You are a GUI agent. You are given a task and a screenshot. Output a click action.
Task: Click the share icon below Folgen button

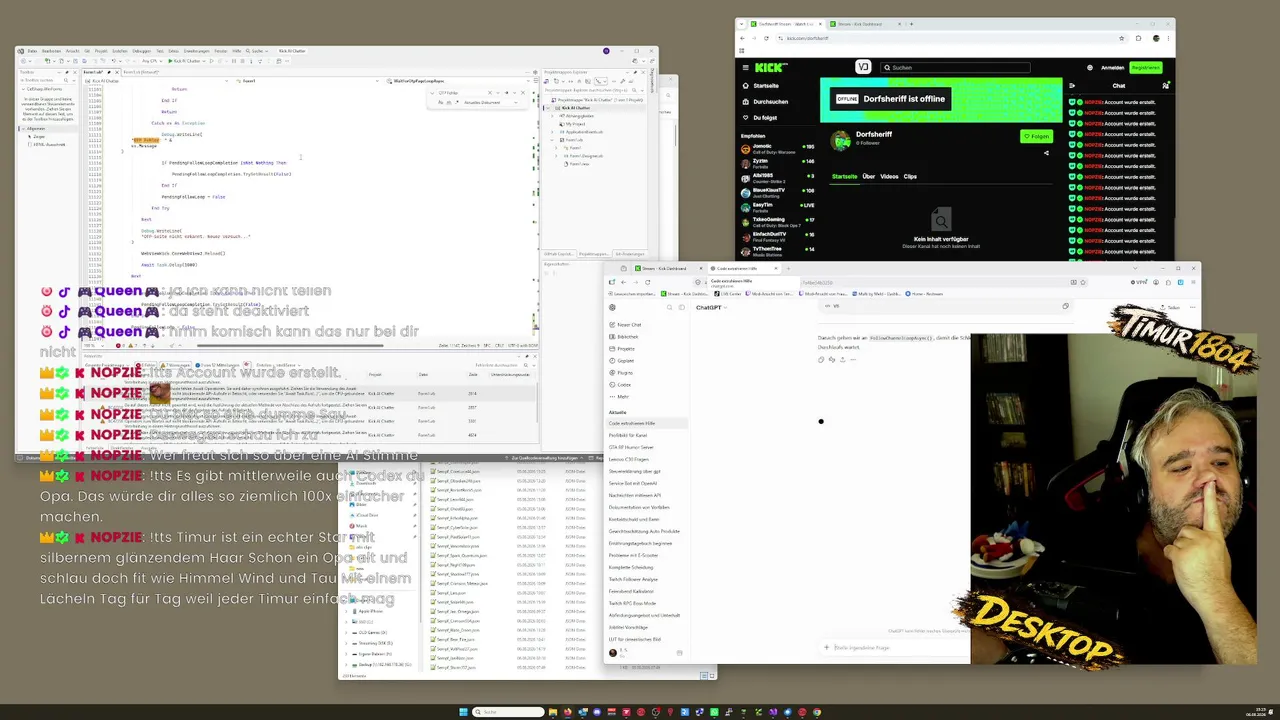click(1046, 153)
